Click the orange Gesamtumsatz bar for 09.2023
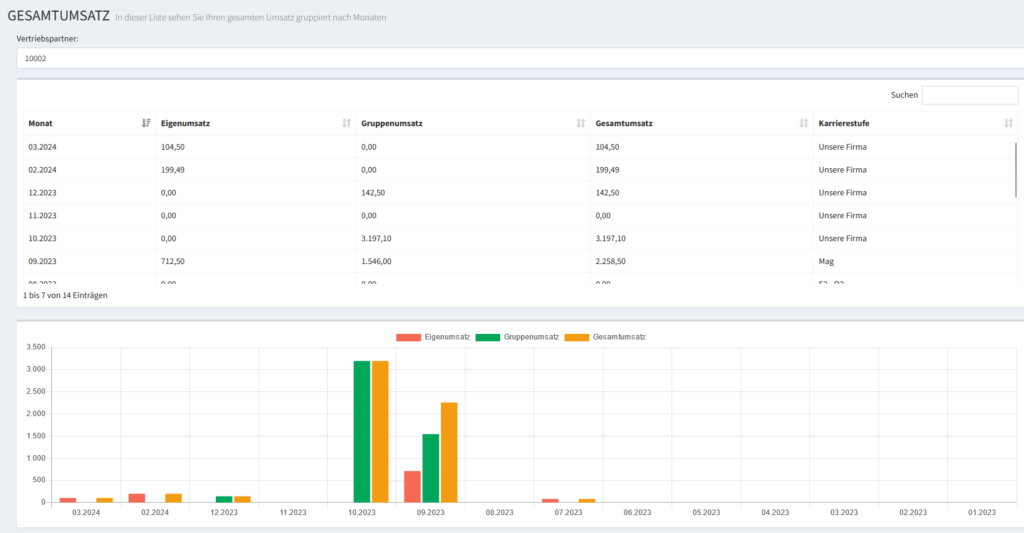This screenshot has height=533, width=1024. click(x=449, y=452)
